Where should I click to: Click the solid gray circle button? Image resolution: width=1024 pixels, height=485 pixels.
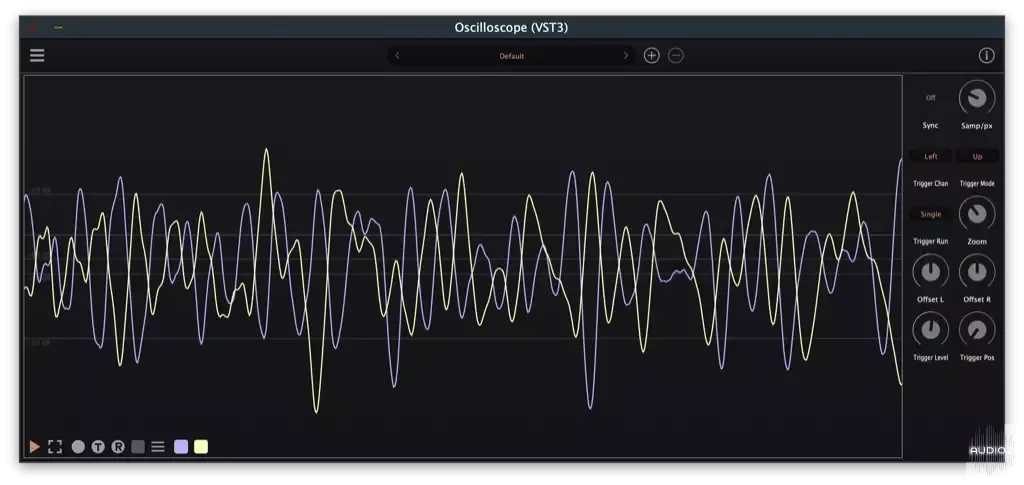coord(78,446)
